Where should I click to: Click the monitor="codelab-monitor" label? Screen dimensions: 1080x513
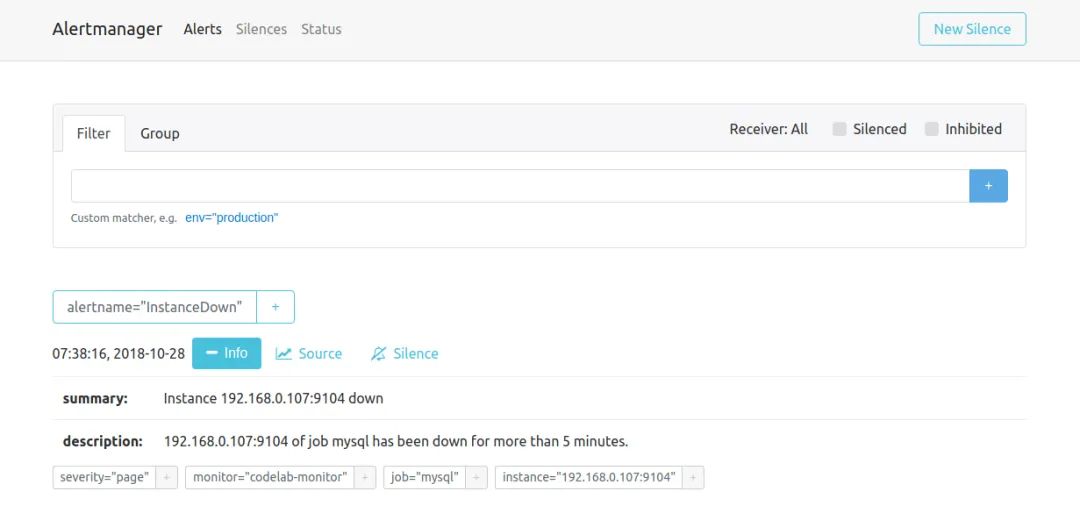[270, 477]
